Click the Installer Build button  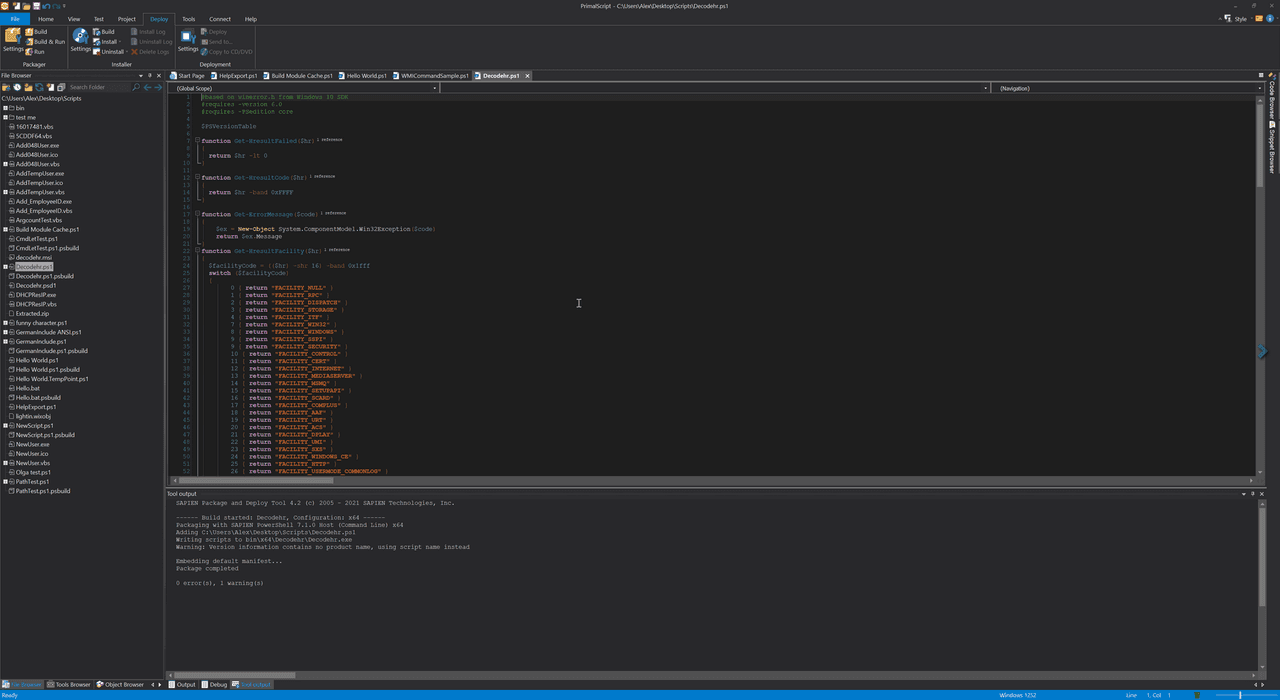click(x=104, y=32)
